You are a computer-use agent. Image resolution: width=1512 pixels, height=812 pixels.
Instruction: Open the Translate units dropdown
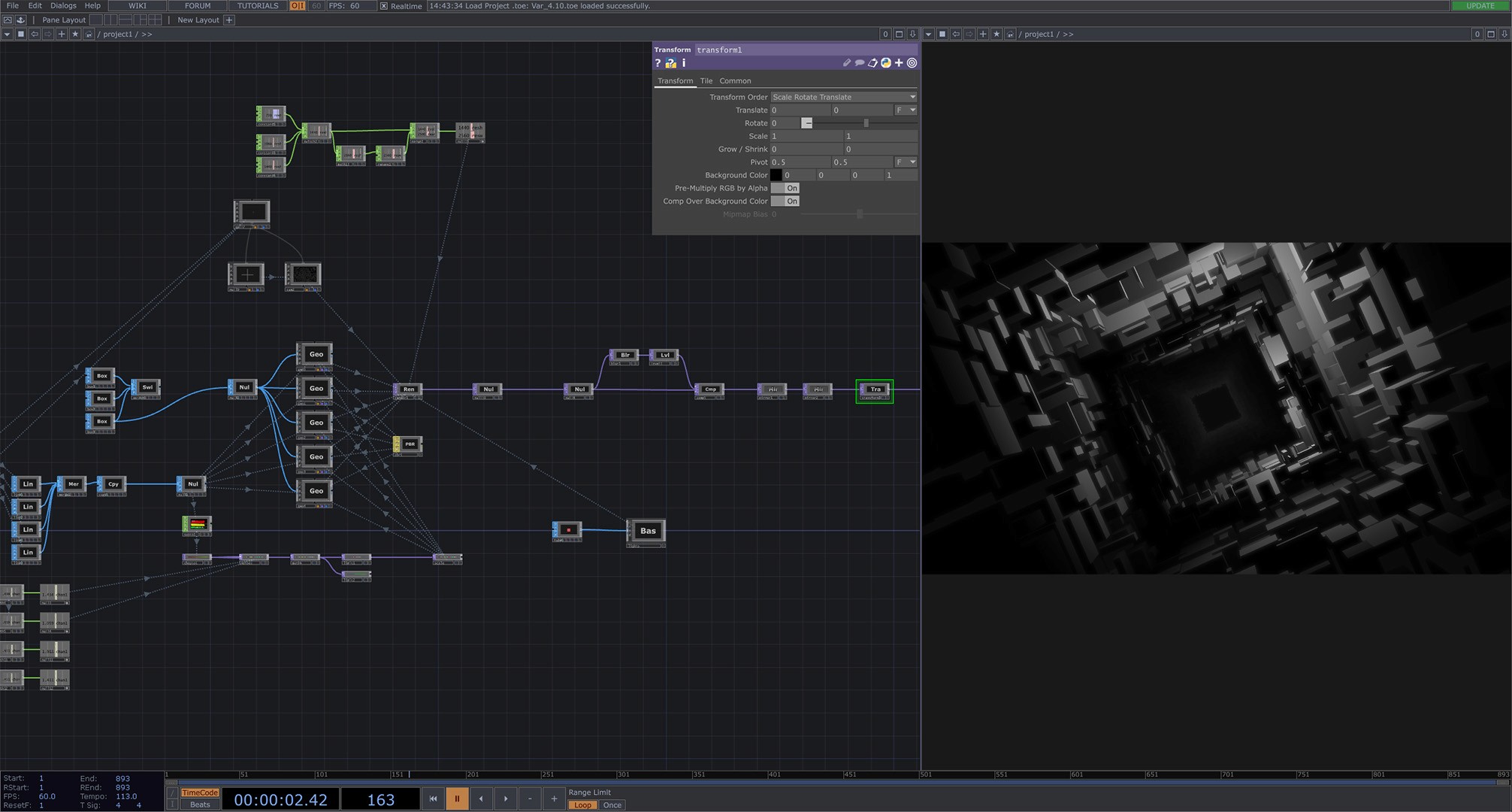pos(906,111)
